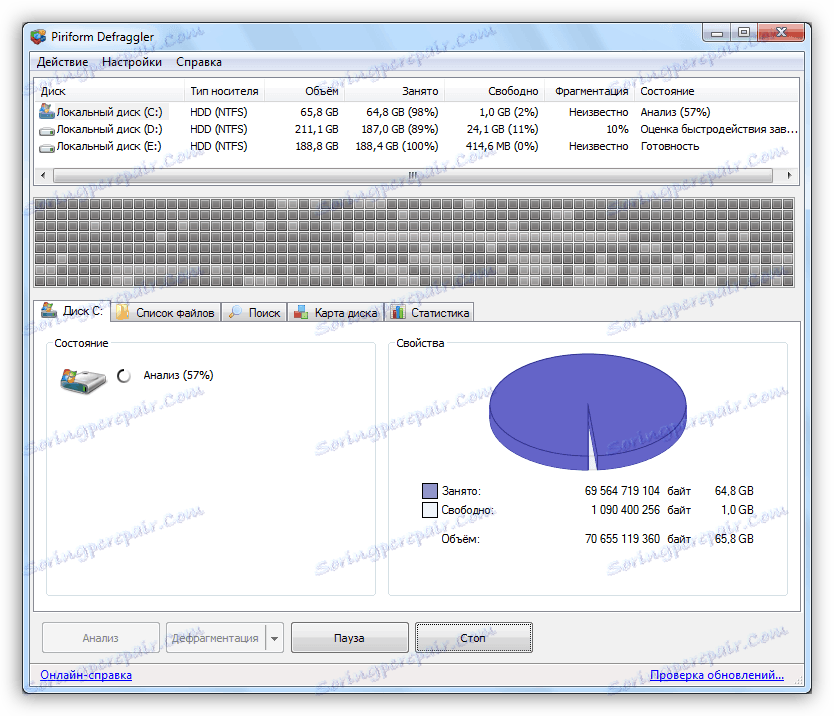Switch to the Статистика tab
Screen dimensions: 834x716
(x=430, y=312)
